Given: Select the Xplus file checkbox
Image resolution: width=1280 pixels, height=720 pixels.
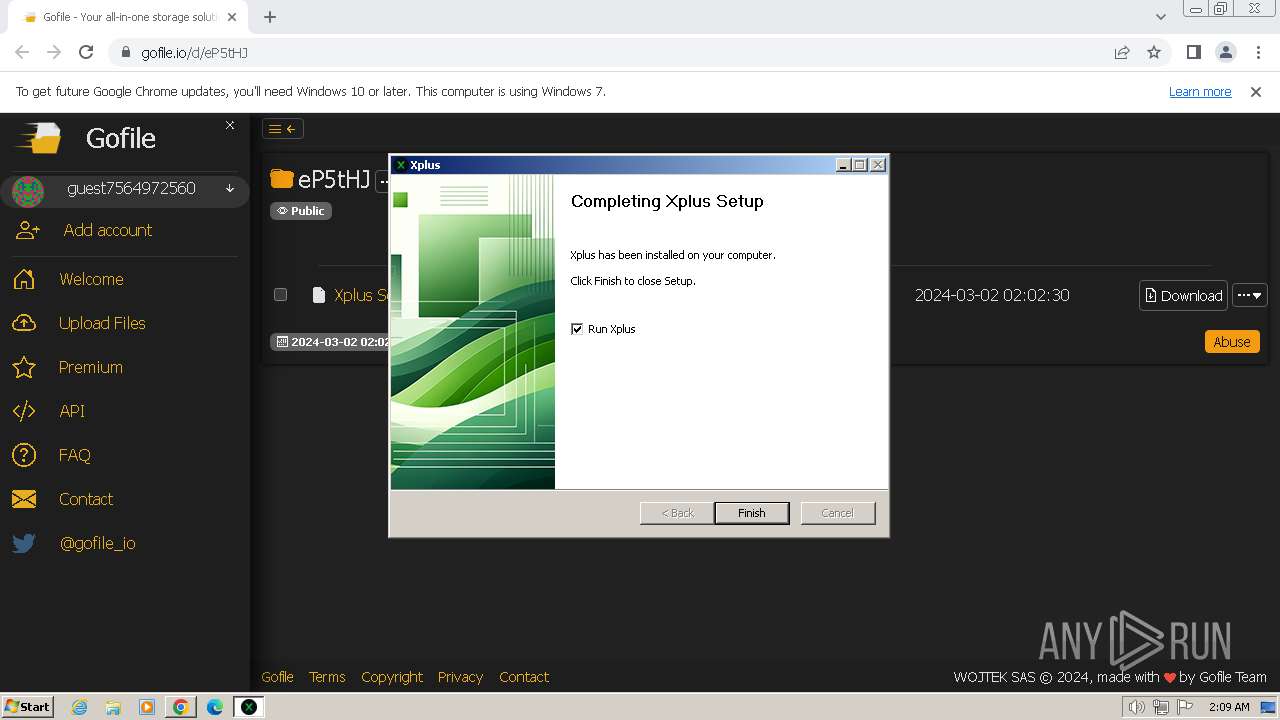Looking at the screenshot, I should (x=281, y=295).
